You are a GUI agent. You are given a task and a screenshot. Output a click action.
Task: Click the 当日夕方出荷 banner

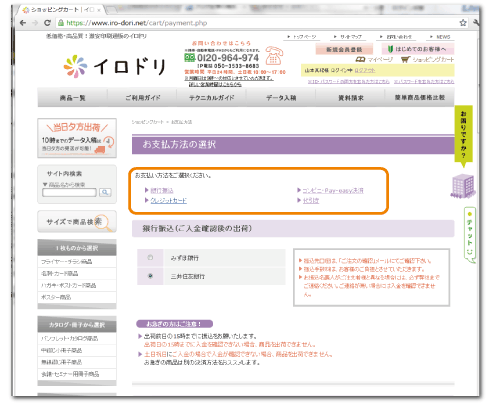pos(77,138)
